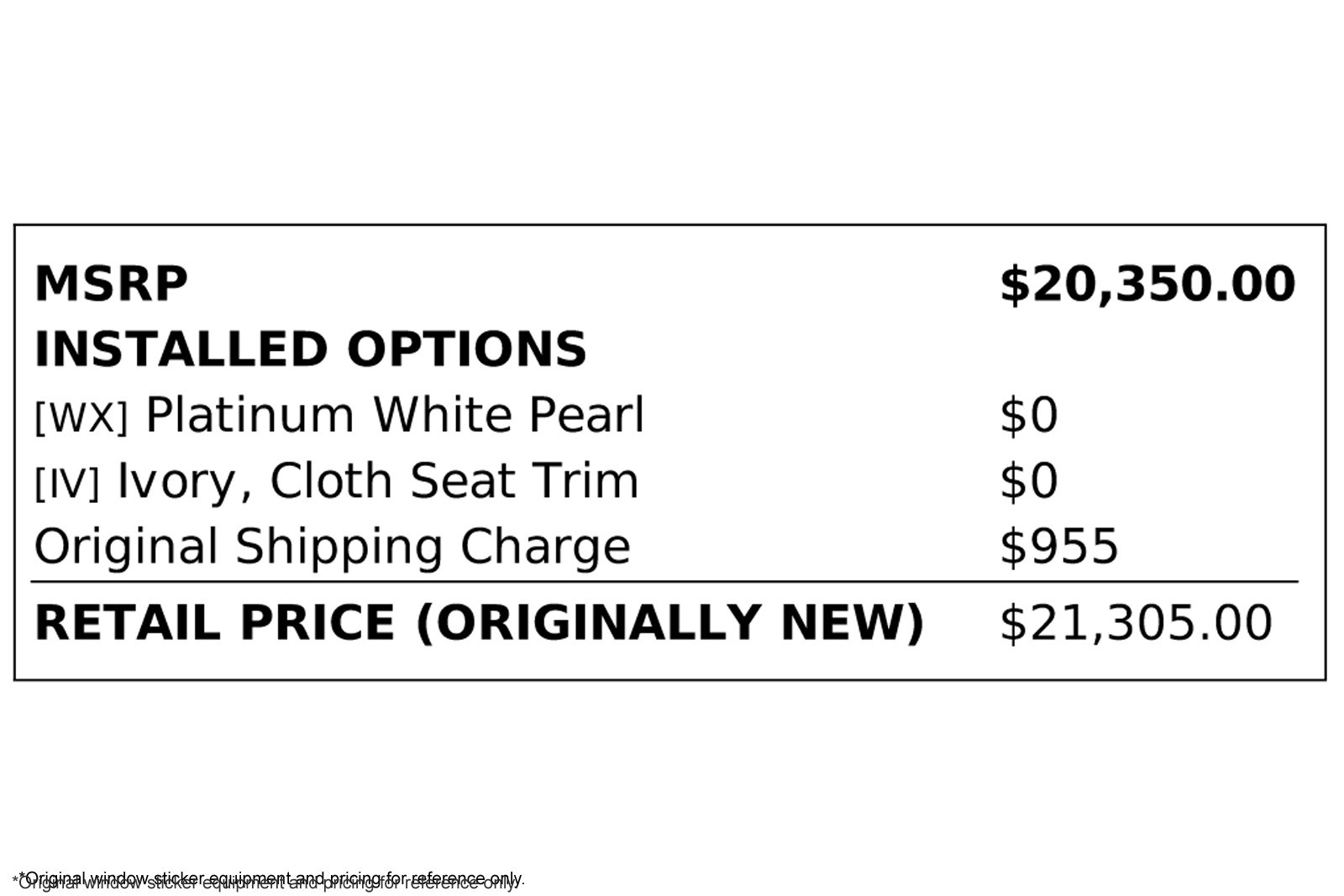This screenshot has width=1344, height=896.
Task: Click the INSTALLED OPTIONS heading
Action: [x=310, y=349]
